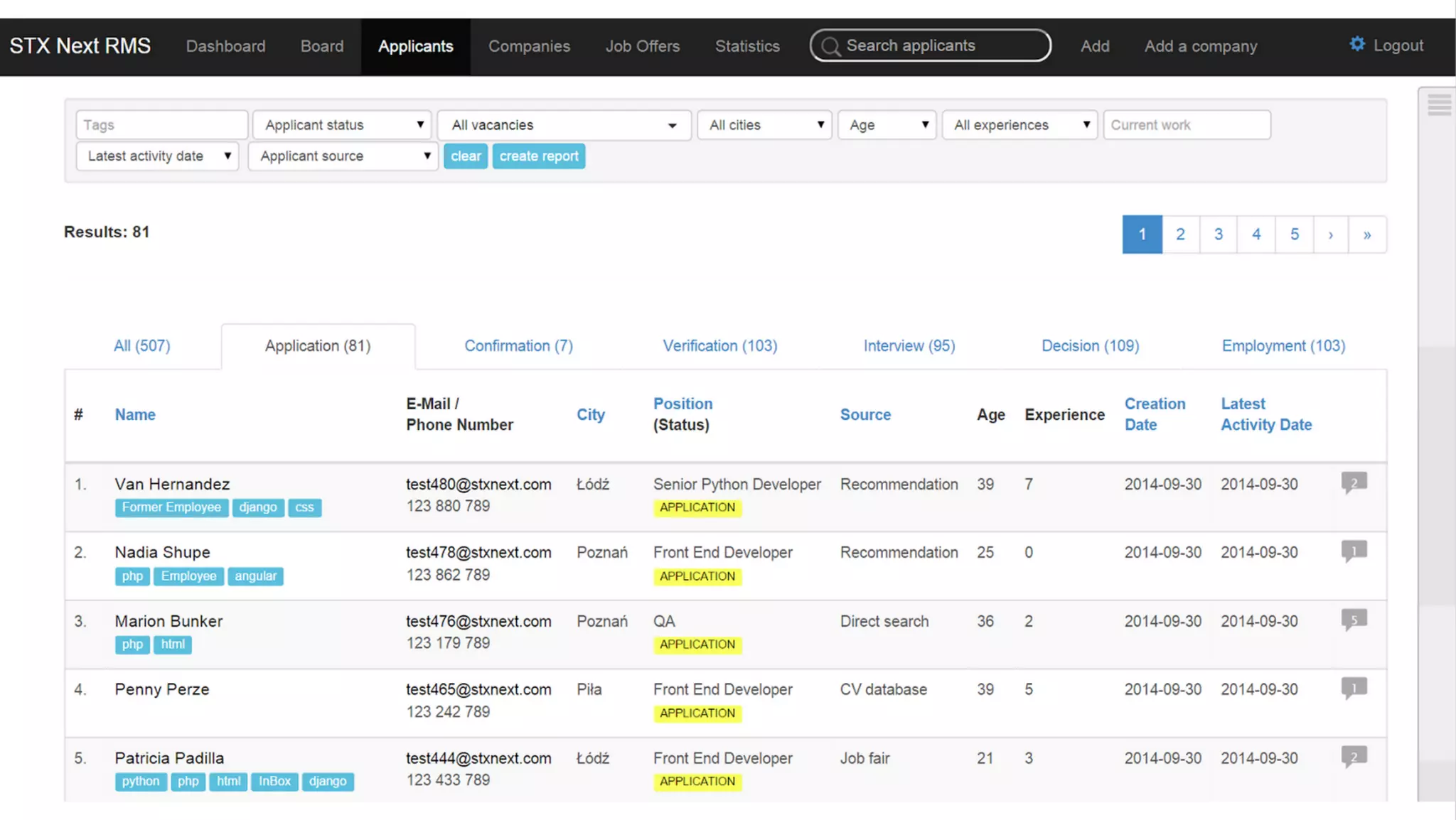Image resolution: width=1456 pixels, height=820 pixels.
Task: Click the magnifier icon in search box
Action: coord(830,46)
